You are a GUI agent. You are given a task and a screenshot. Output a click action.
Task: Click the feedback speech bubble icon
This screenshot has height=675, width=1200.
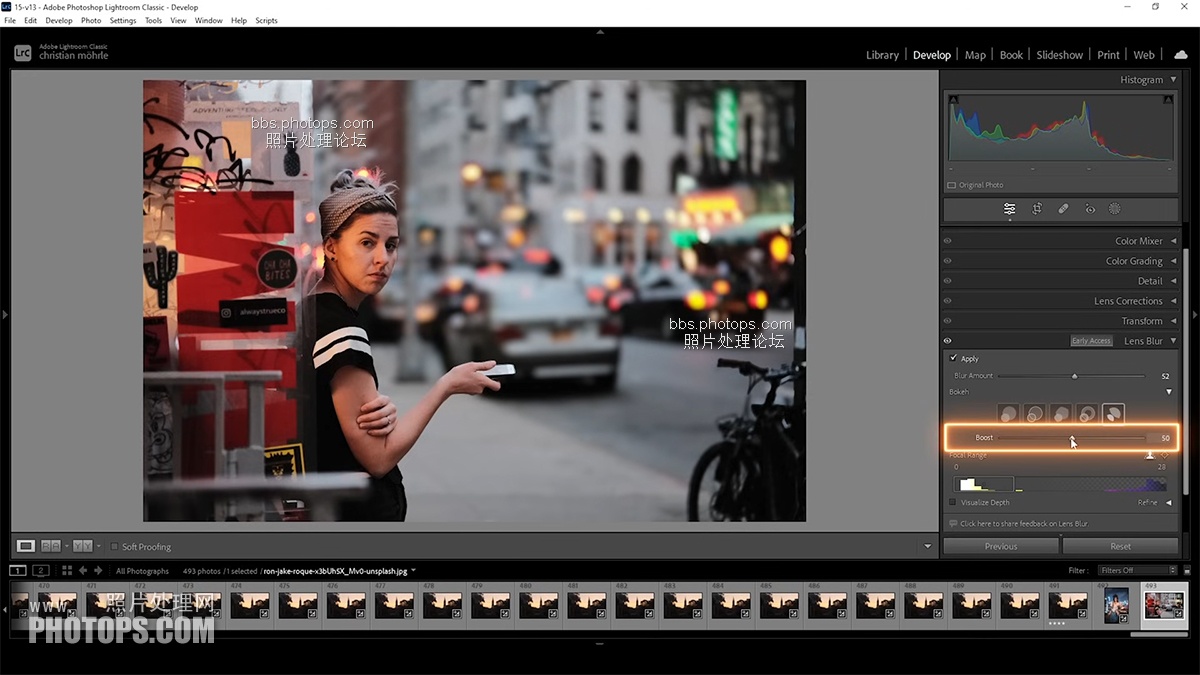(x=953, y=523)
